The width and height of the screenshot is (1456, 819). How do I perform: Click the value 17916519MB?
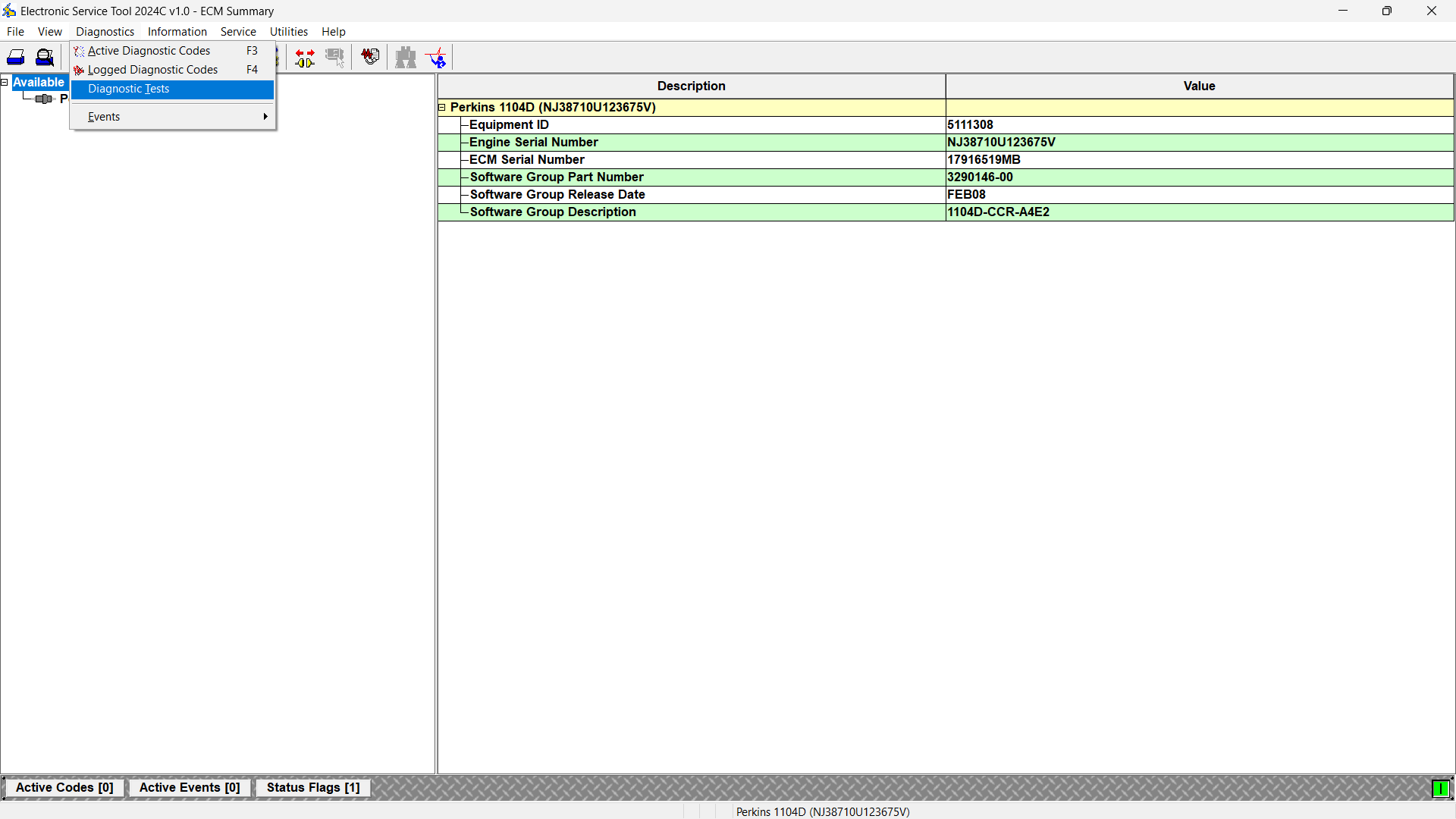[984, 160]
